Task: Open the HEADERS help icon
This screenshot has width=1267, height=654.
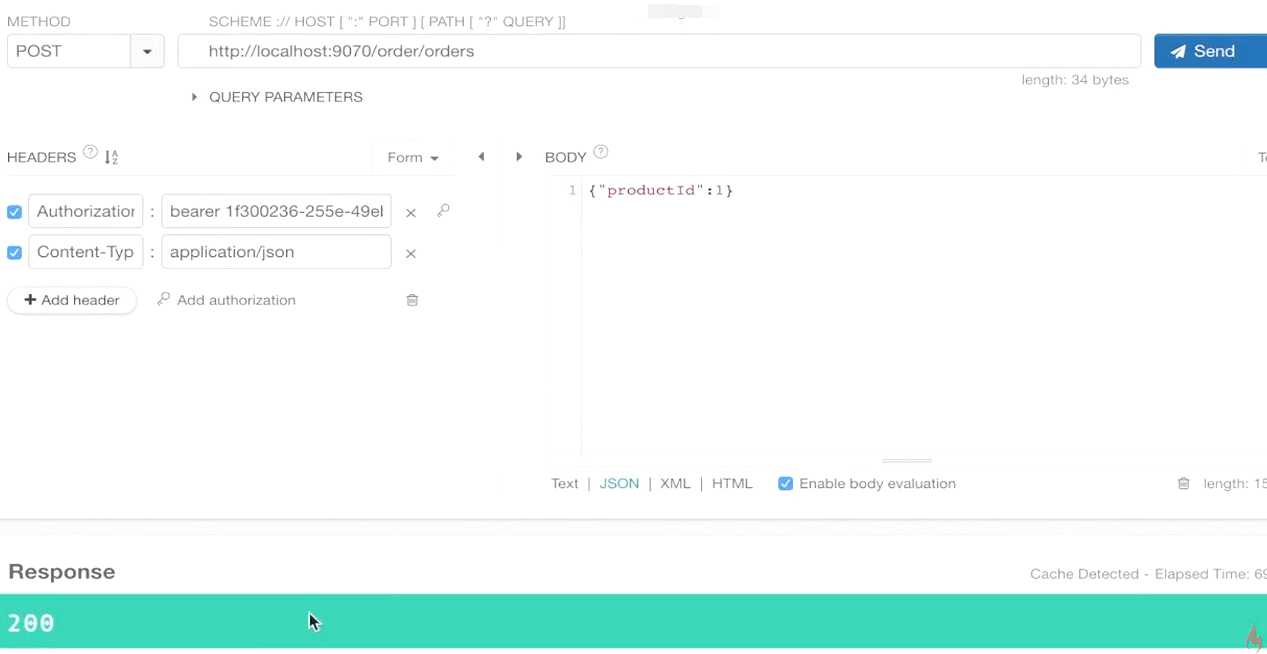Action: pos(90,153)
